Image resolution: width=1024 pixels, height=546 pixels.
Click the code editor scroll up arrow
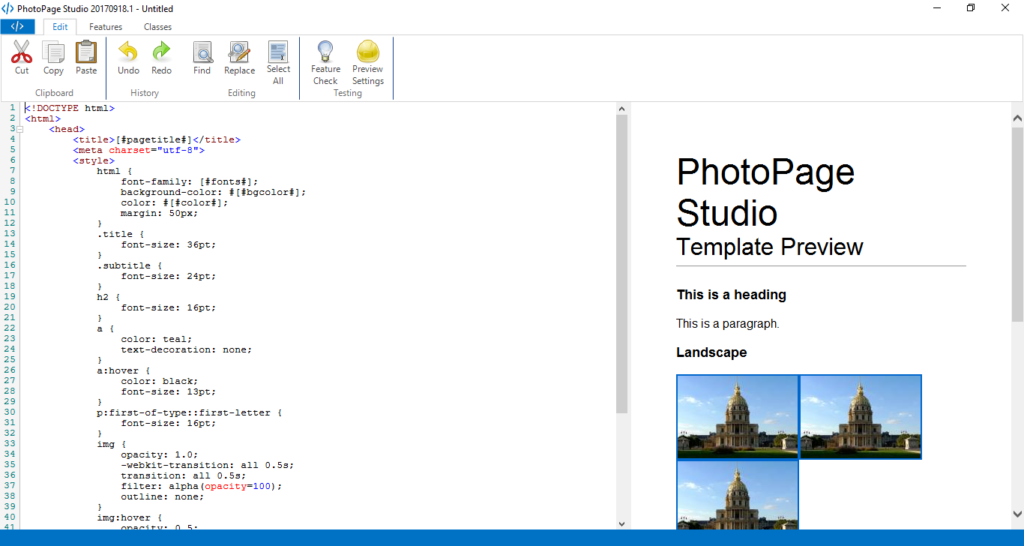tap(621, 108)
